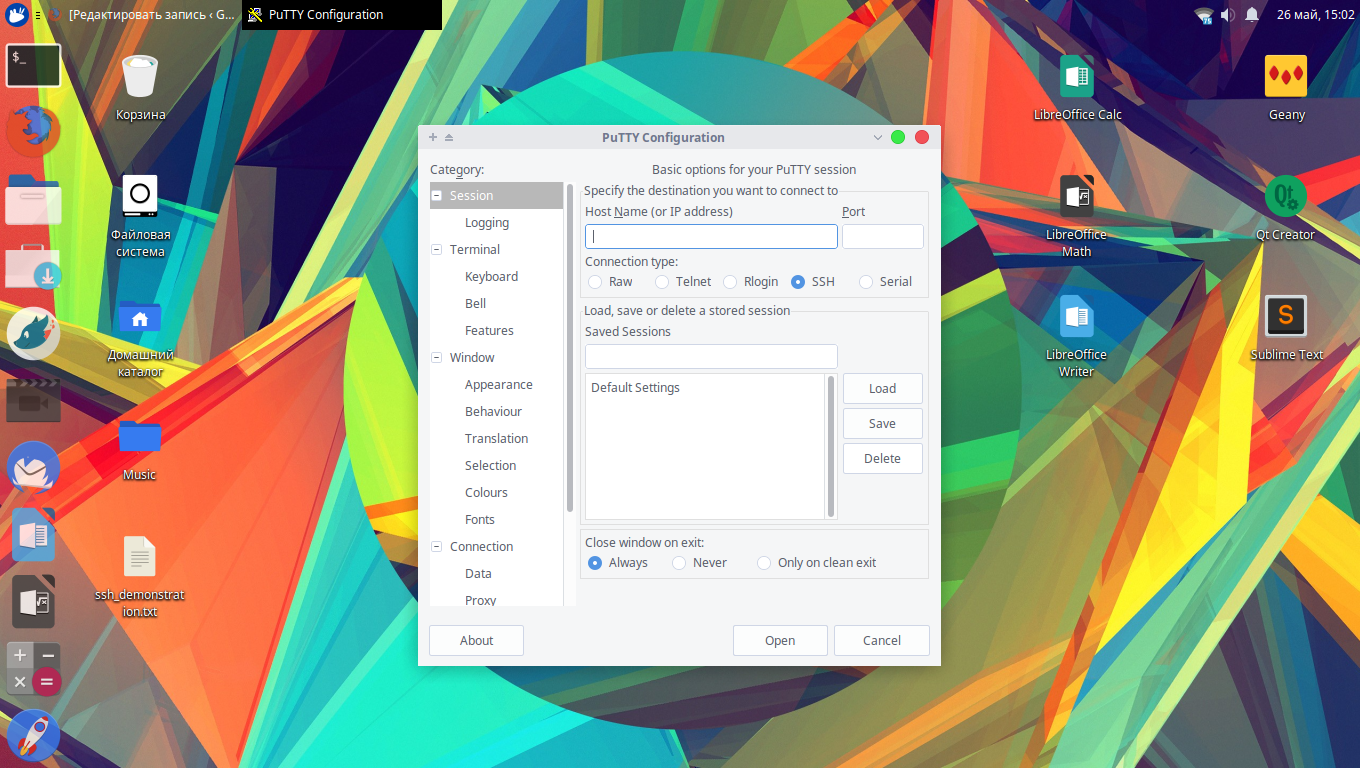Click the saved sessions list scrollbar
The image size is (1360, 768).
(x=831, y=446)
